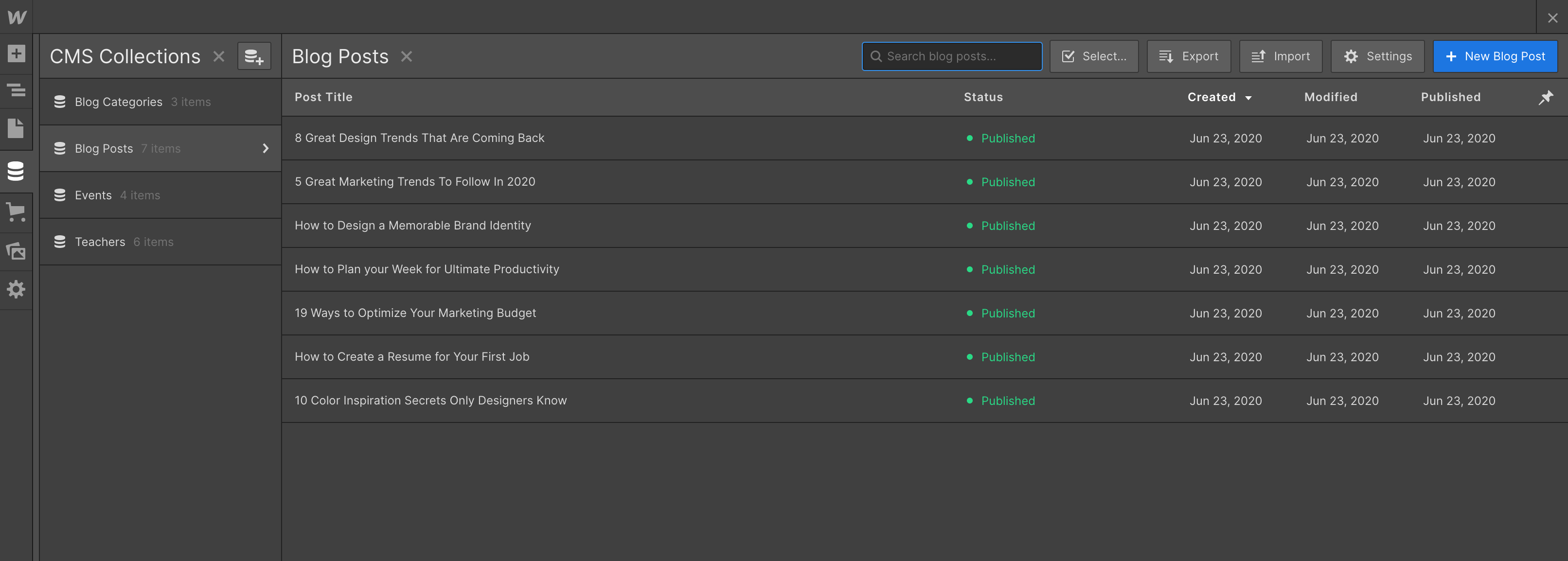Select the CMS Collections sidebar icon
The width and height of the screenshot is (1568, 561).
pos(16,171)
